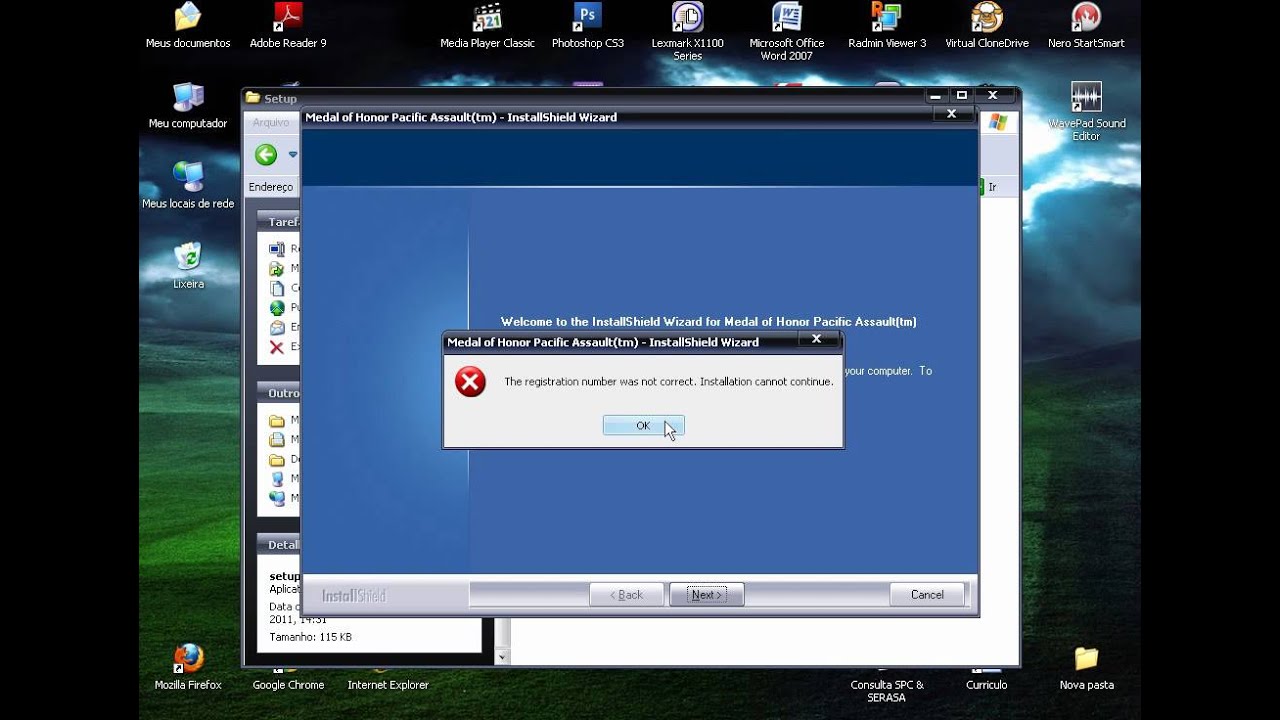The height and width of the screenshot is (720, 1280).
Task: Click Next in the InstallShield Wizard
Action: 706,595
